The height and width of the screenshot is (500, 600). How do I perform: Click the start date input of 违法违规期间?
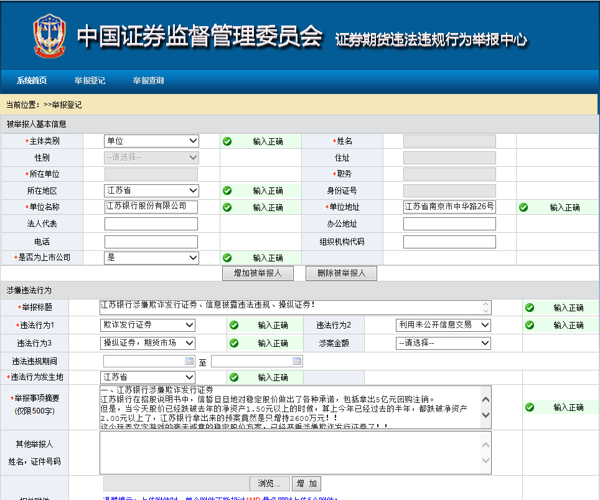[149, 361]
